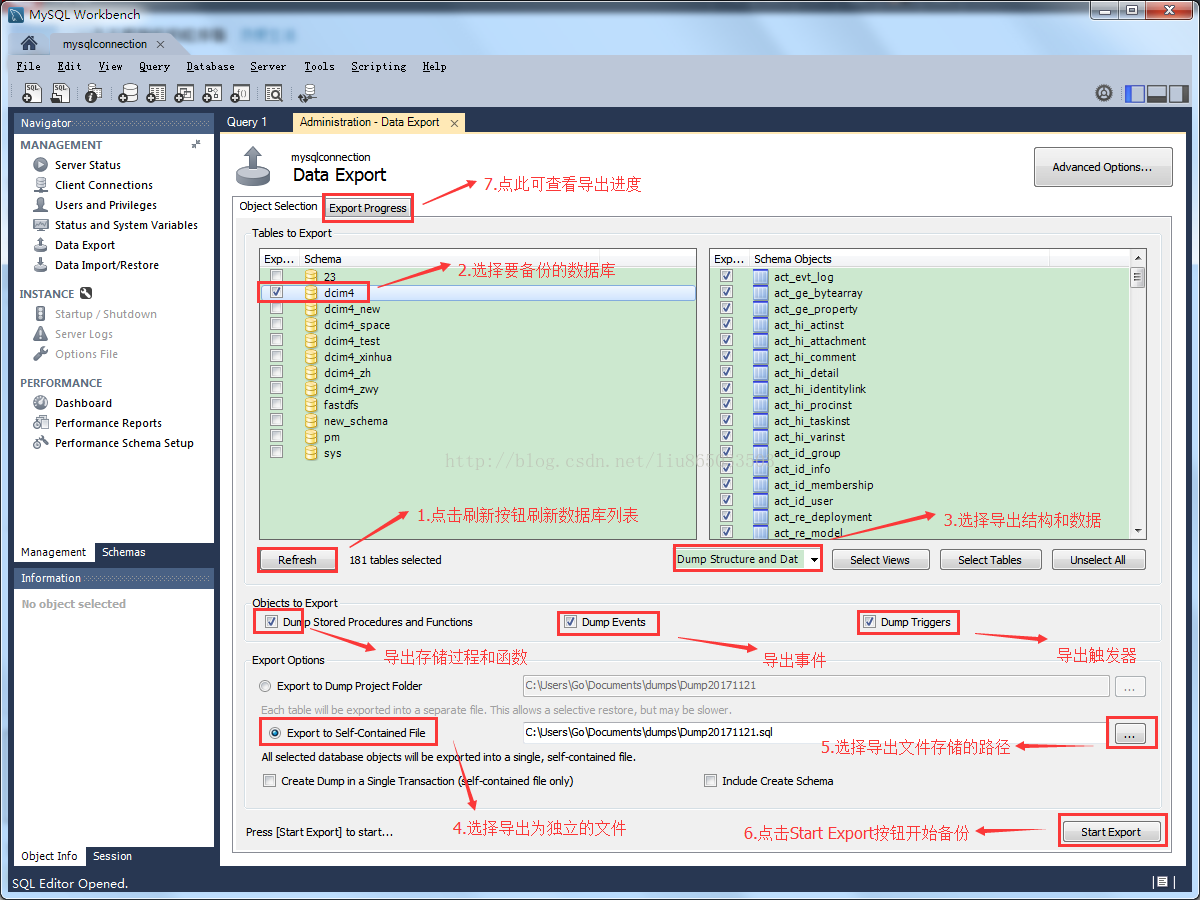Toggle the left sidebar panel
Viewport: 1200px width, 900px height.
coord(1135,93)
